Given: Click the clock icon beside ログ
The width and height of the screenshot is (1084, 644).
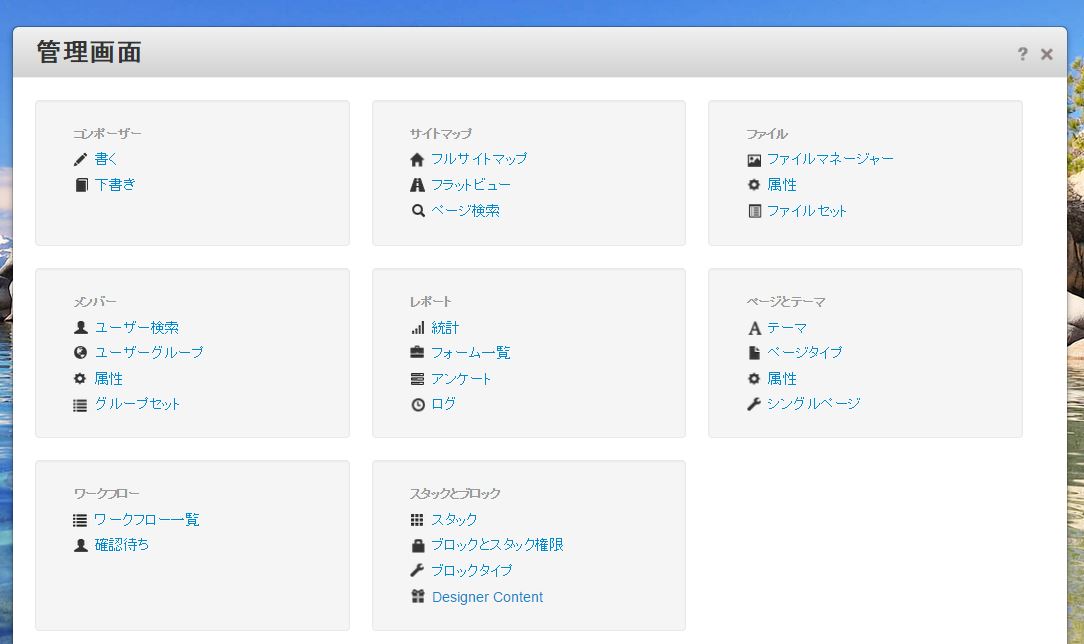Looking at the screenshot, I should tap(418, 405).
